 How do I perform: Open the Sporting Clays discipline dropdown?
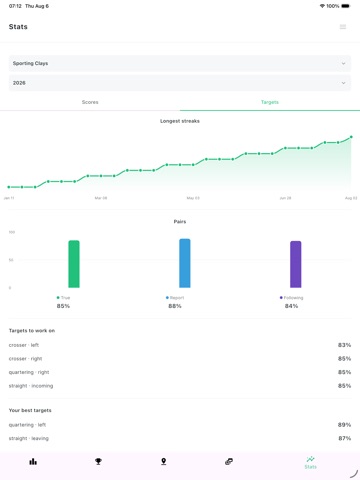(x=180, y=63)
